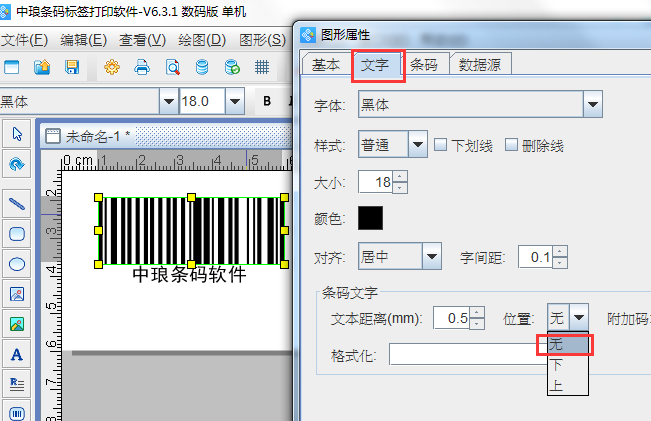Open the 对齐 alignment dropdown
651x421 pixels.
point(431,257)
